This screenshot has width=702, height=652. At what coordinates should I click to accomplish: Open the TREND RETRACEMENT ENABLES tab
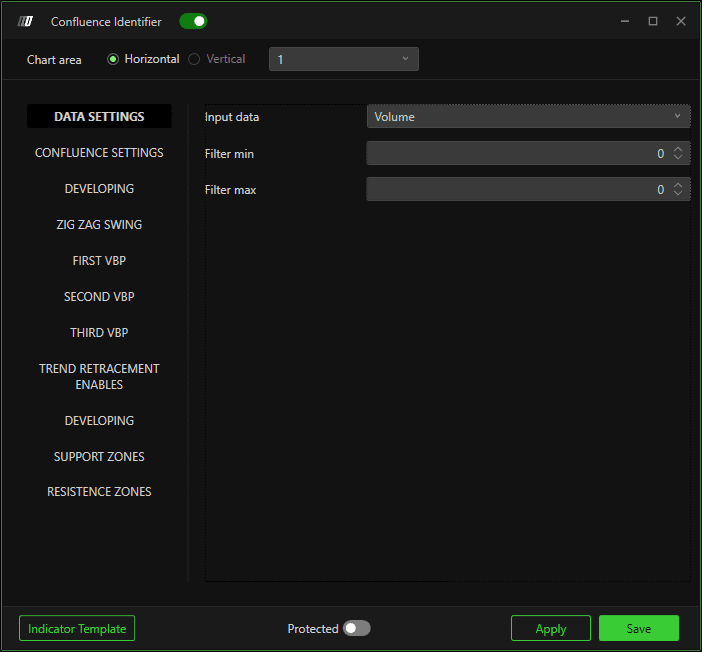coord(99,377)
